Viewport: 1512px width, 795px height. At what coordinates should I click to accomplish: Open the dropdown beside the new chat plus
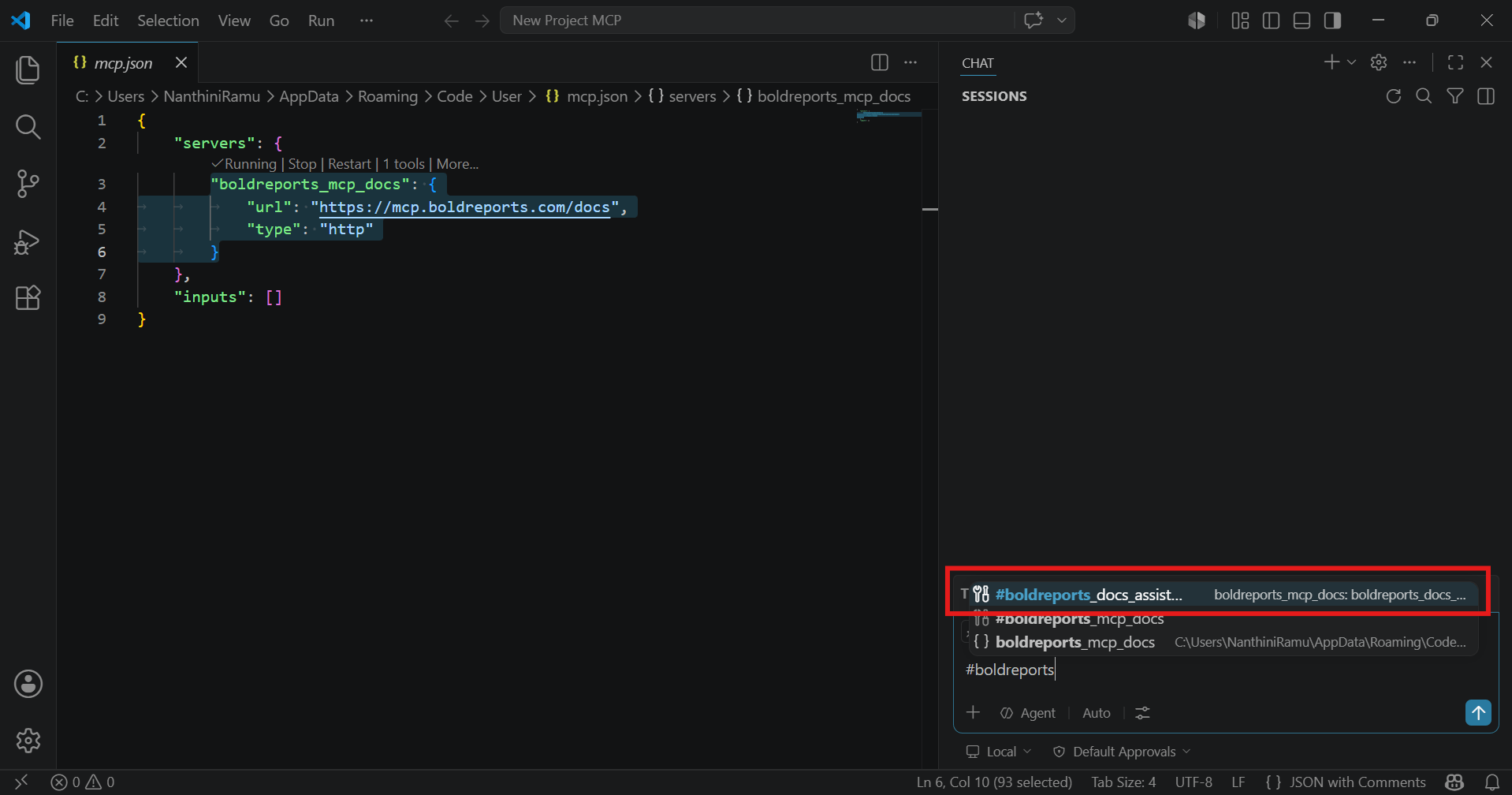pos(1351,62)
